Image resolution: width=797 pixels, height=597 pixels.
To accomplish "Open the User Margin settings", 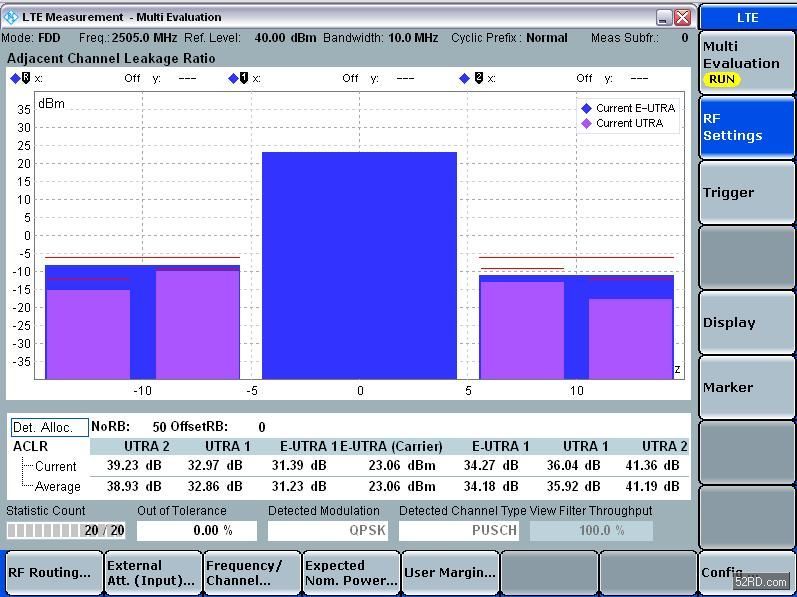I will pos(449,573).
